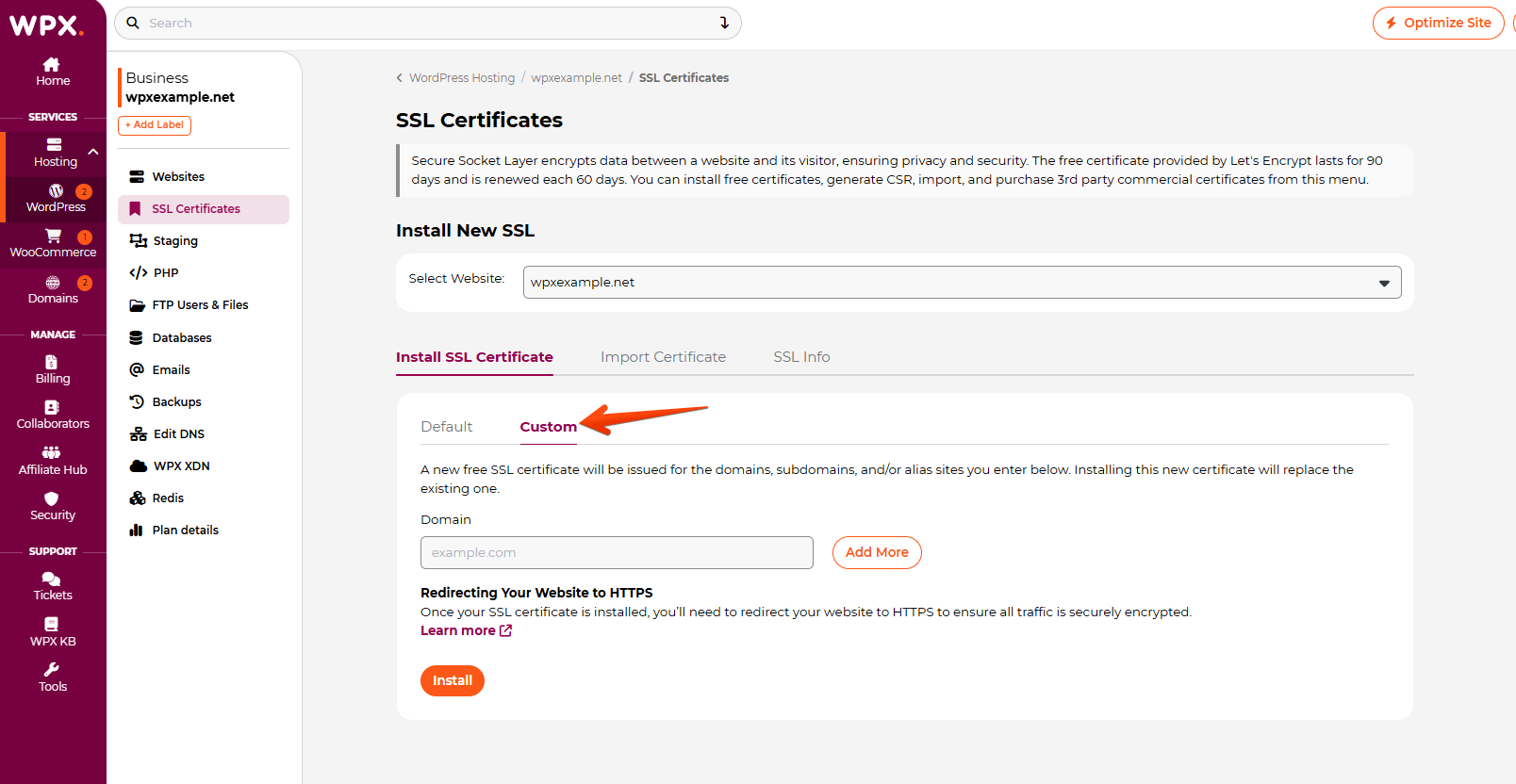The width and height of the screenshot is (1516, 784).
Task: Open Affiliate Hub section
Action: [x=53, y=461]
